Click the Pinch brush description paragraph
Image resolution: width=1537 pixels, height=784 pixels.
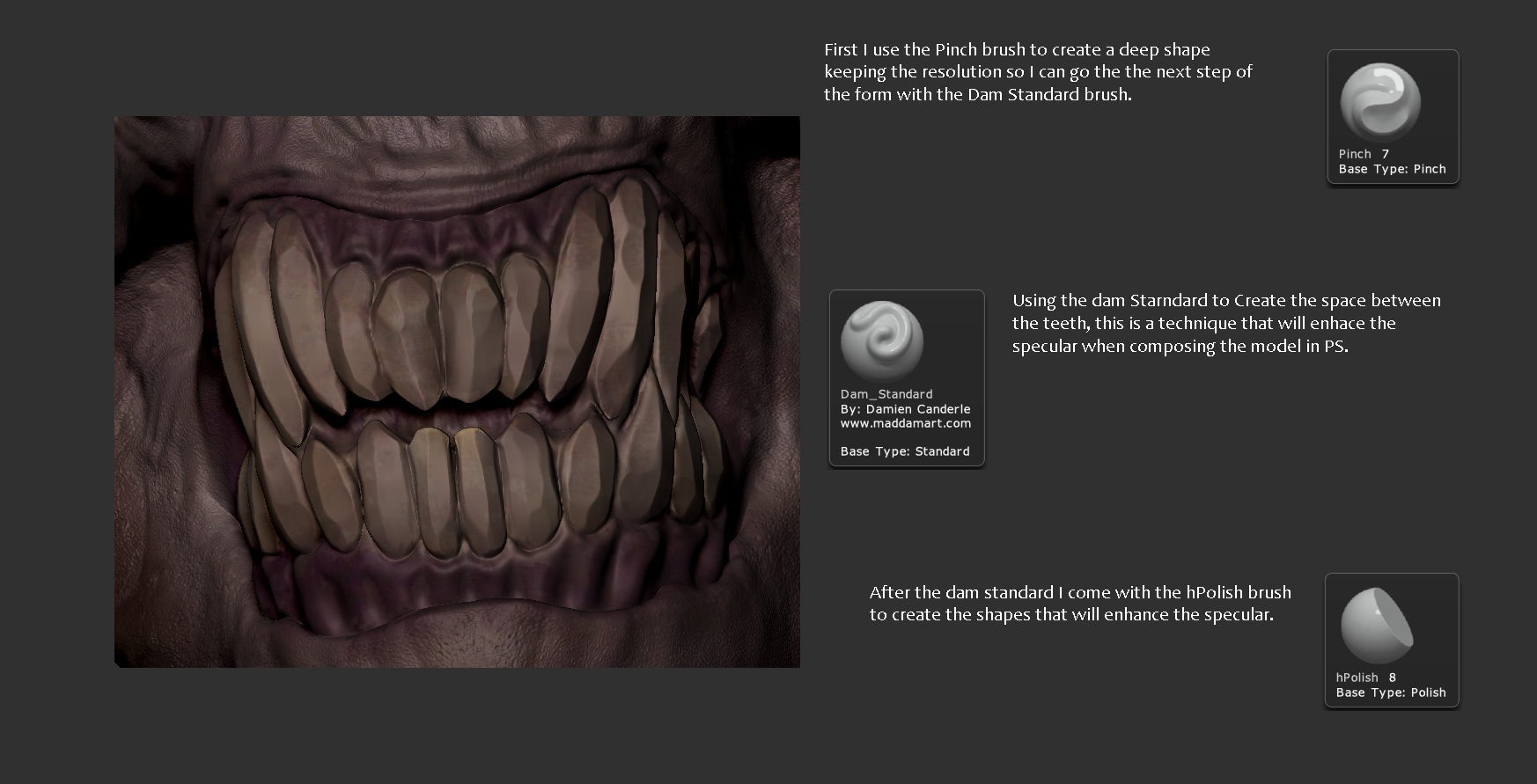[x=1038, y=72]
